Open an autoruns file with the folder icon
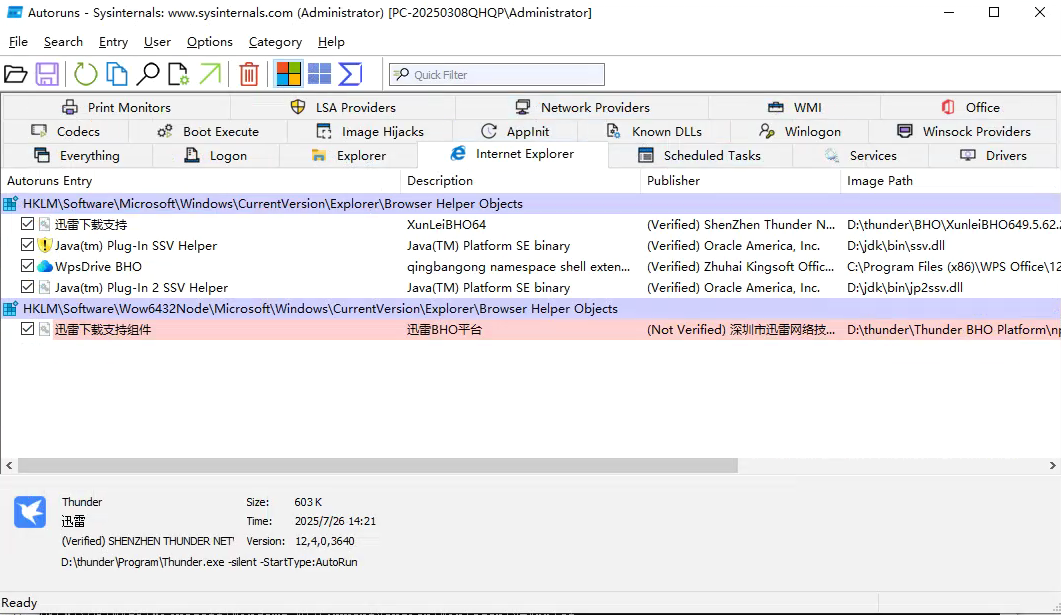1061x615 pixels. (15, 73)
